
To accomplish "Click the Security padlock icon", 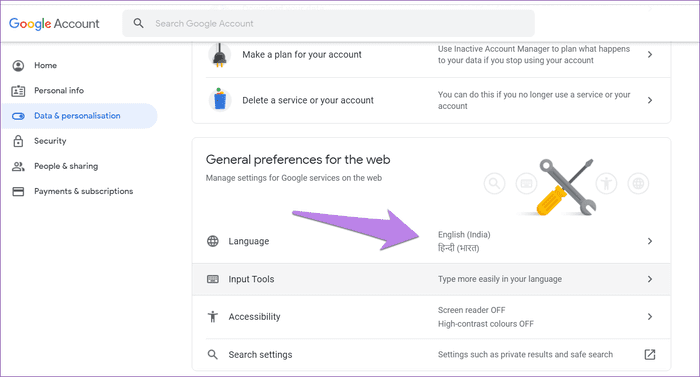I will 18,141.
